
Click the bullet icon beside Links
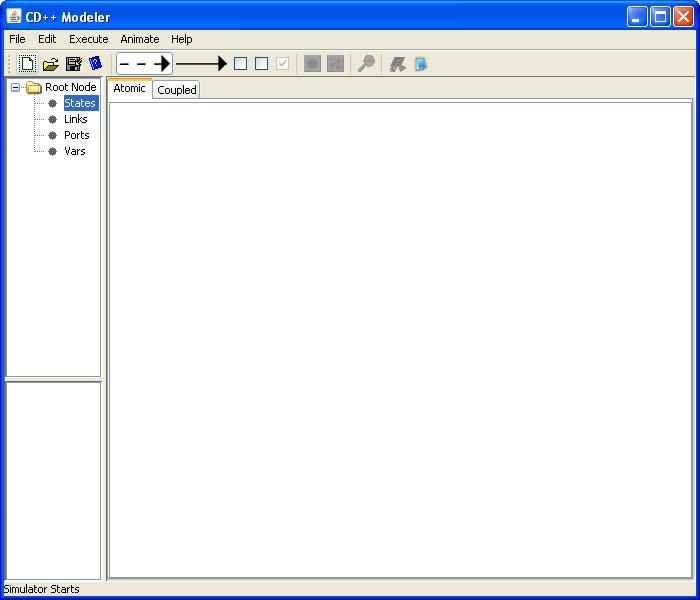52,120
